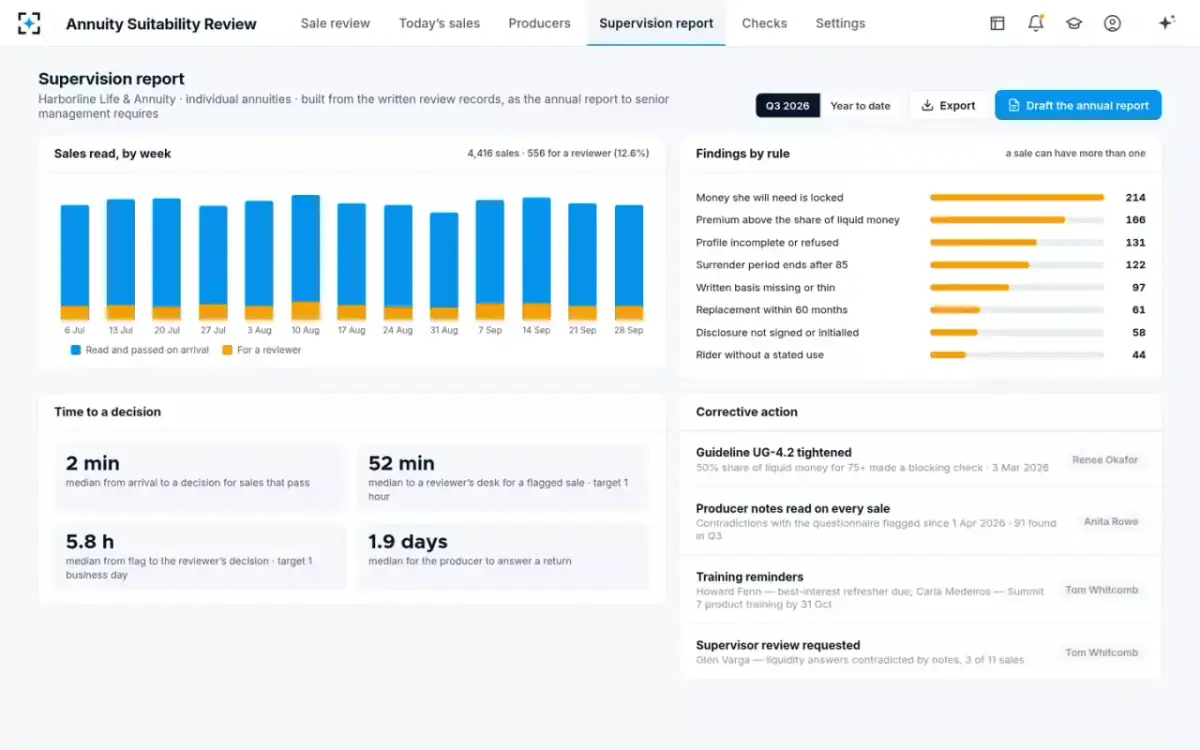Click the '52 min' reviewer desk card
Screen dimensions: 1200x750
(502, 478)
